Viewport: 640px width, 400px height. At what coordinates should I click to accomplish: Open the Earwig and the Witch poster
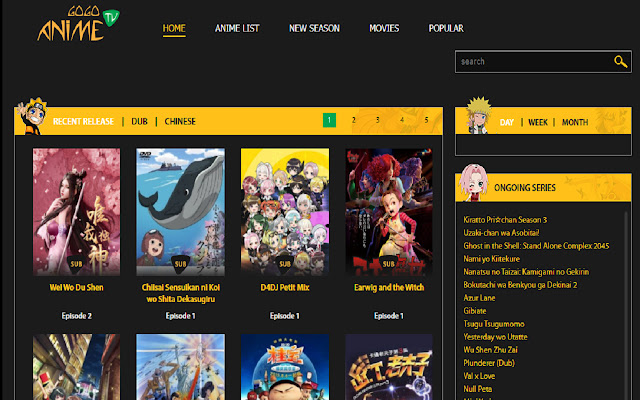tap(389, 212)
